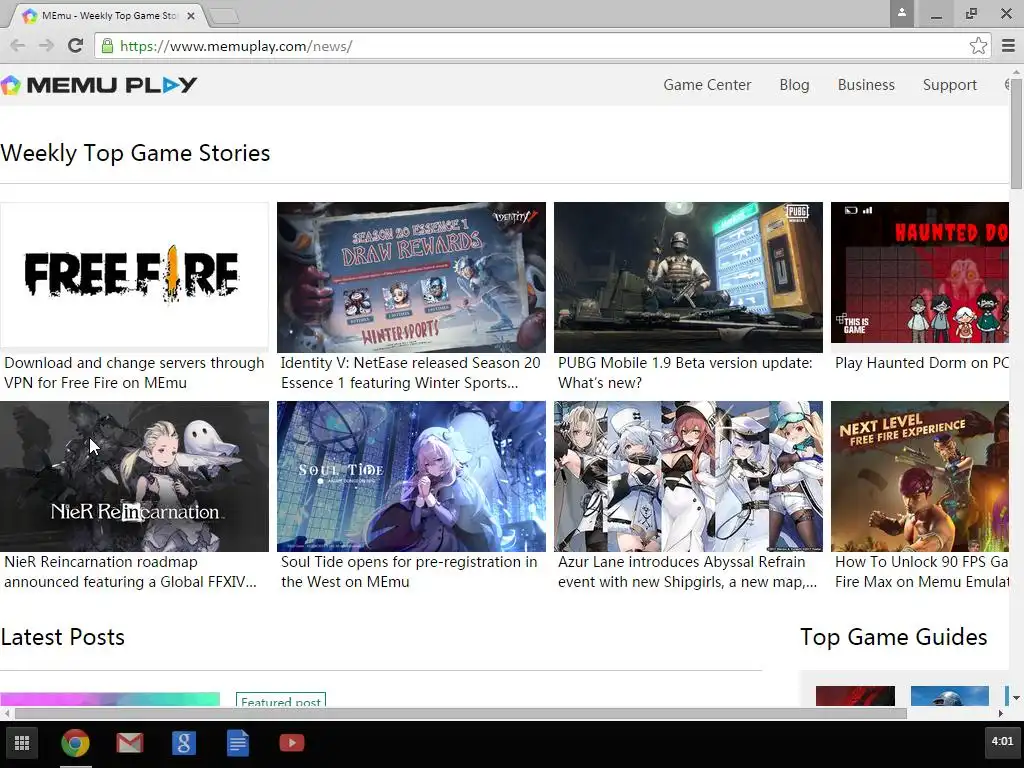
Task: Close the MEmu Weekly Top Game tab
Action: coord(191,16)
